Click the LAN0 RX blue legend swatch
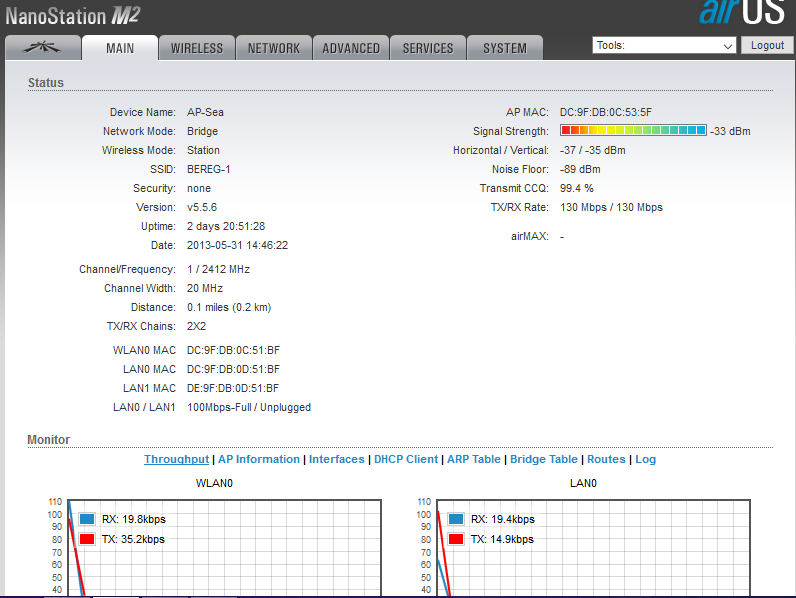The width and height of the screenshot is (796, 598). pos(456,519)
